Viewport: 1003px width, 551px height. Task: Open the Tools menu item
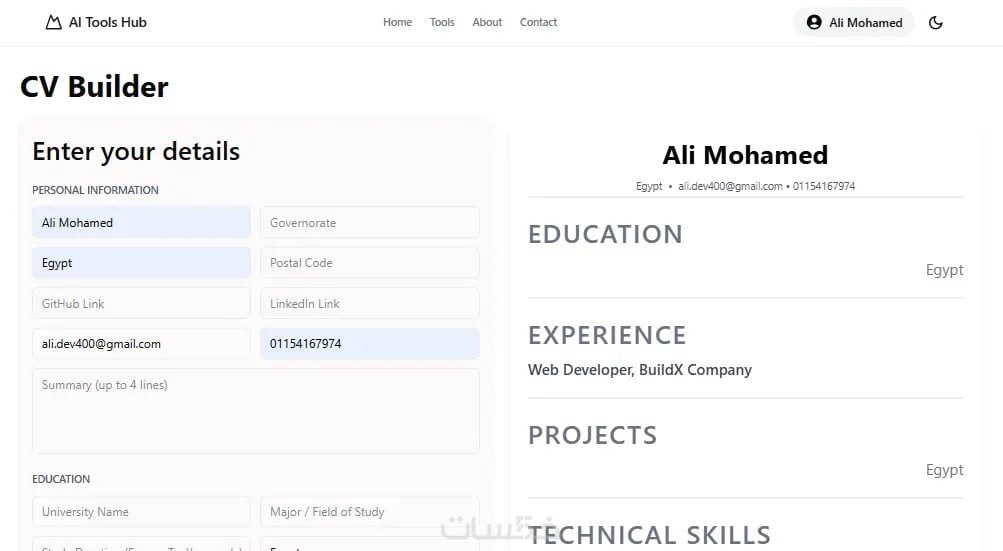click(x=442, y=22)
